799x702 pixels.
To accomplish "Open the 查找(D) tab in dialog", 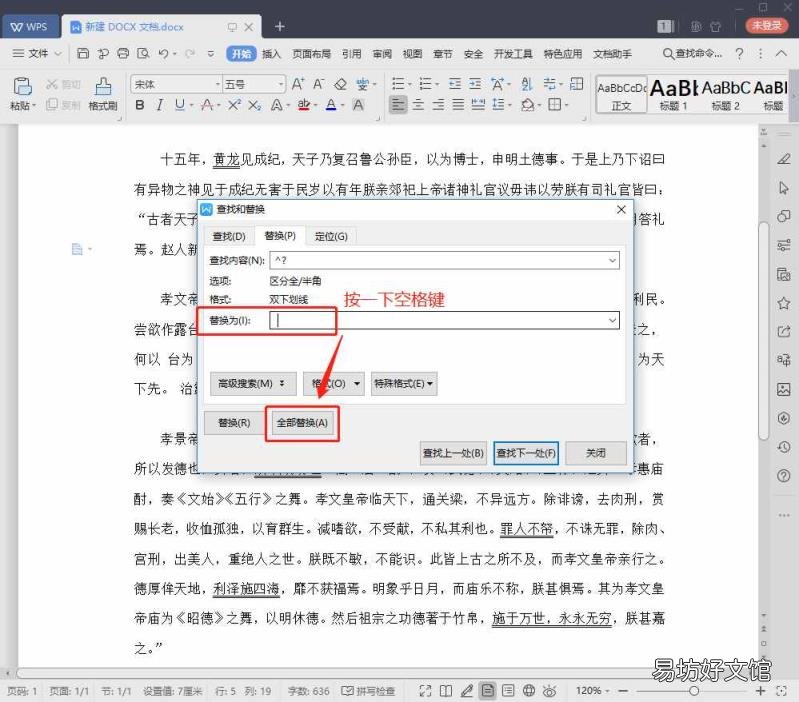I will (x=229, y=236).
